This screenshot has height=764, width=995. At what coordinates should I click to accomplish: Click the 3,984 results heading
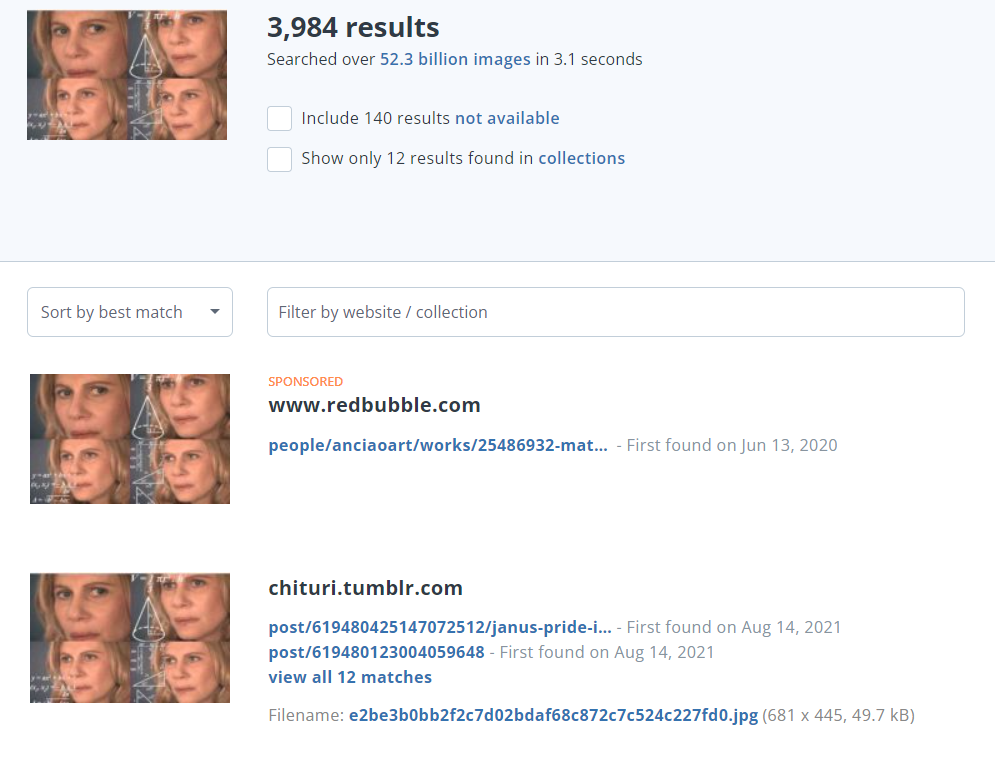pos(353,27)
